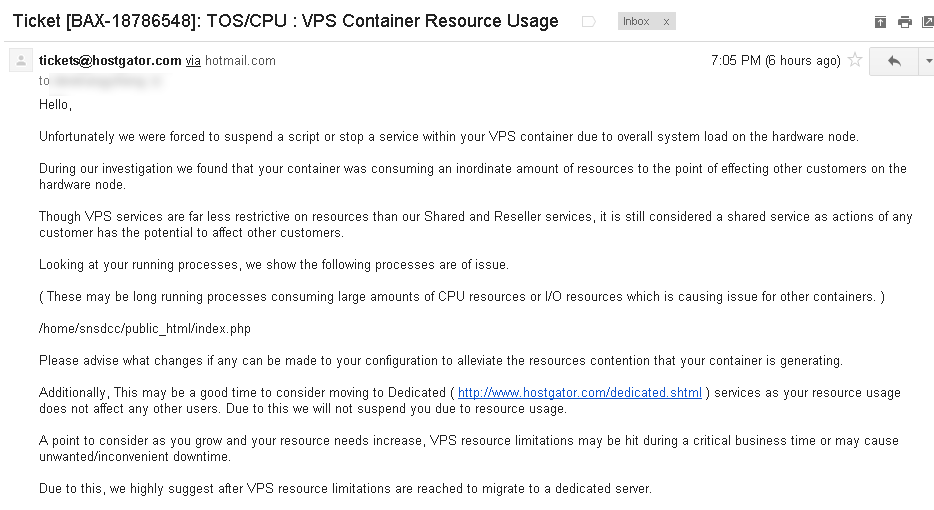Star this message from tickets@hostgator.com
The width and height of the screenshot is (934, 510).
[855, 60]
